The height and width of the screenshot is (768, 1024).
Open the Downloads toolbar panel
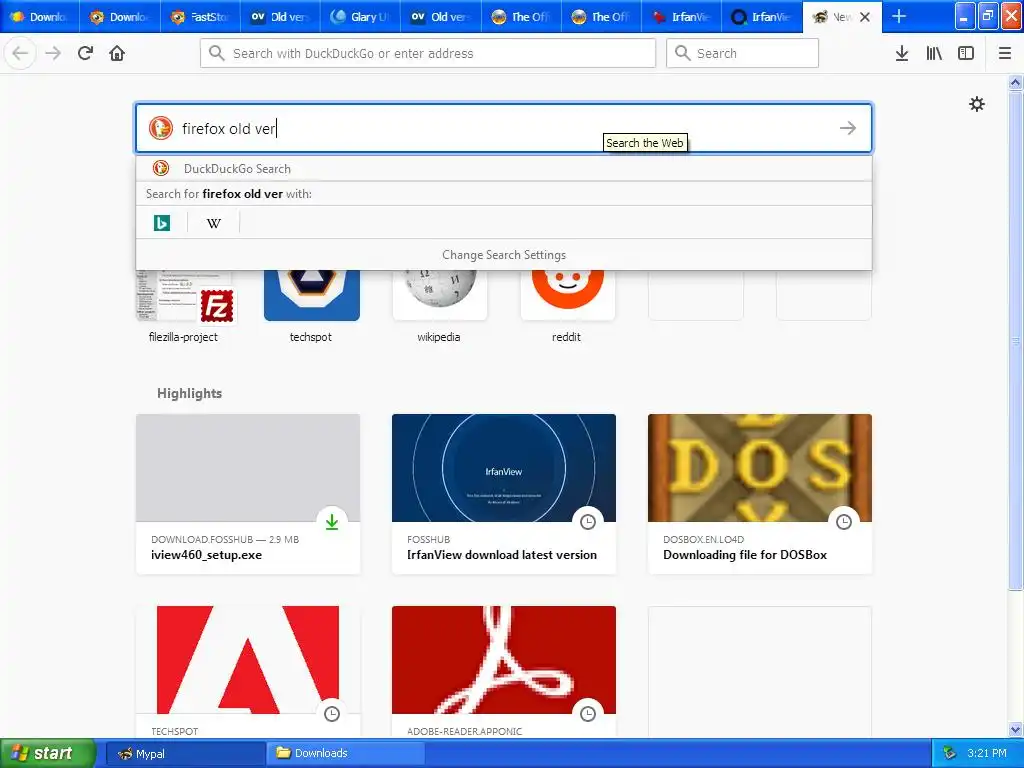point(902,53)
